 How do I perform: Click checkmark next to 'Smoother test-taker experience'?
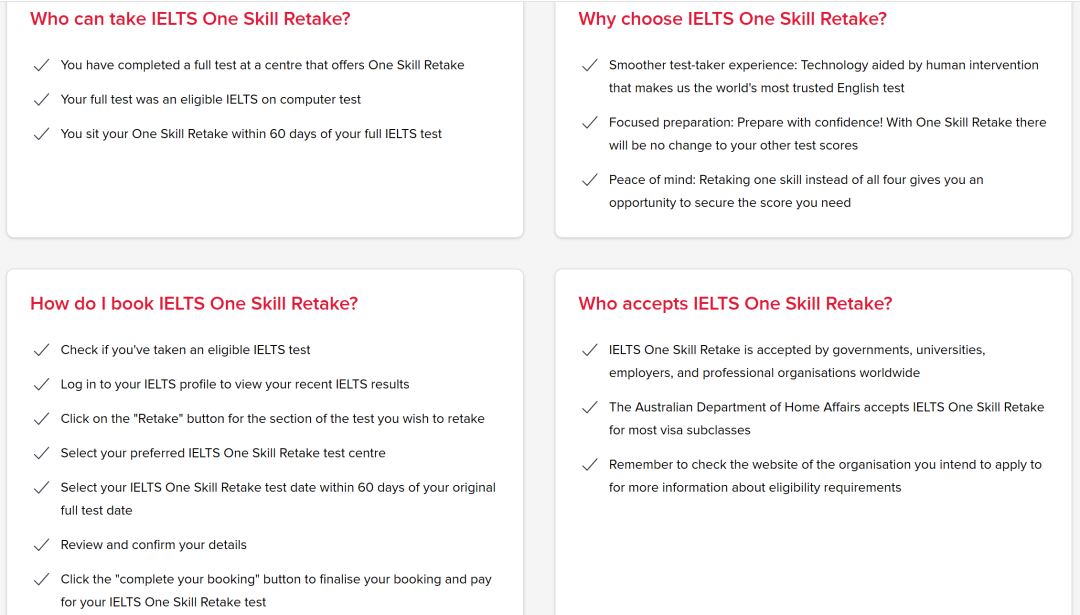(590, 65)
